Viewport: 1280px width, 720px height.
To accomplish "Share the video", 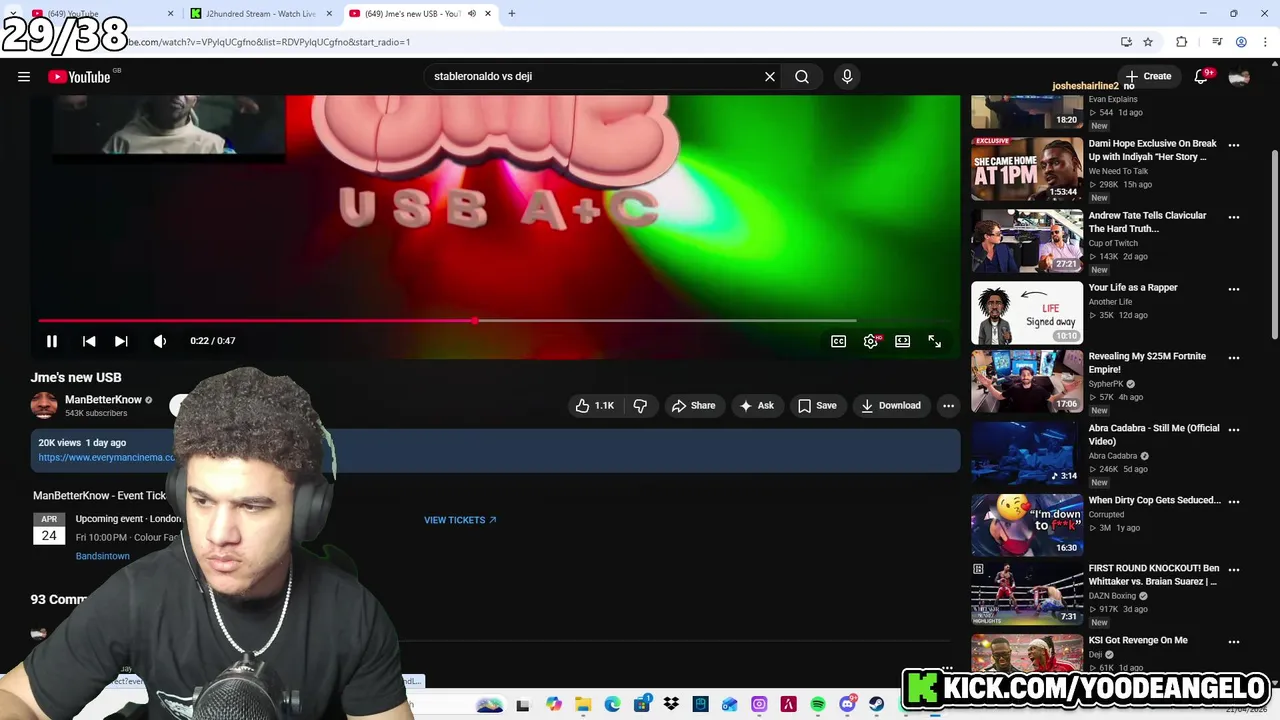I will click(x=693, y=405).
